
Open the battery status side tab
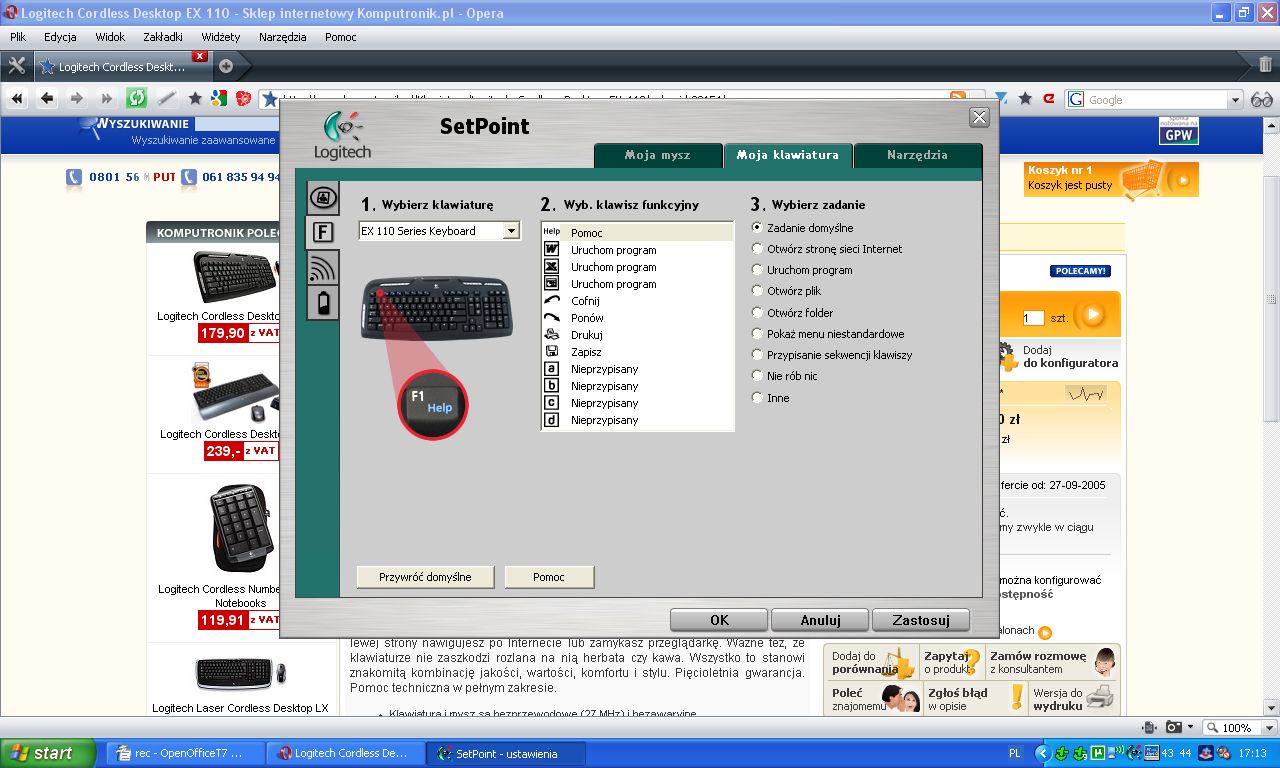[322, 301]
